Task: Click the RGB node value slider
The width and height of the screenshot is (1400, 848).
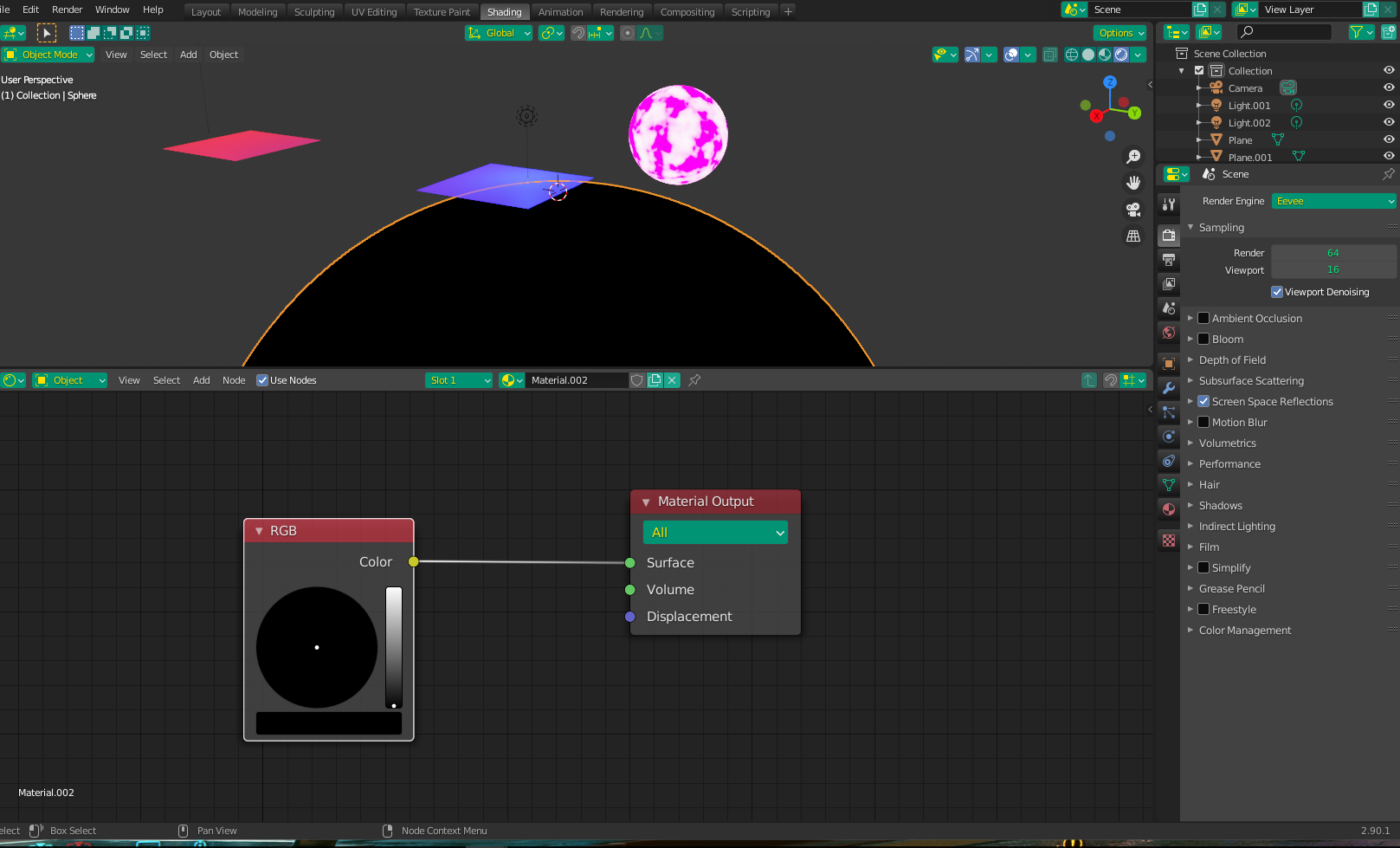Action: [x=394, y=647]
